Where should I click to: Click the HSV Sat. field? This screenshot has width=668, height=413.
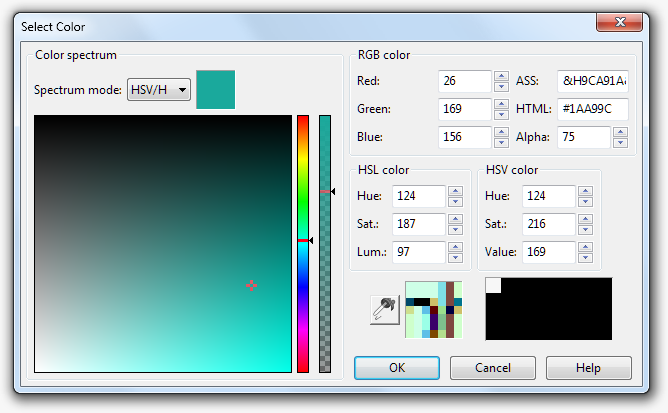pyautogui.click(x=549, y=224)
